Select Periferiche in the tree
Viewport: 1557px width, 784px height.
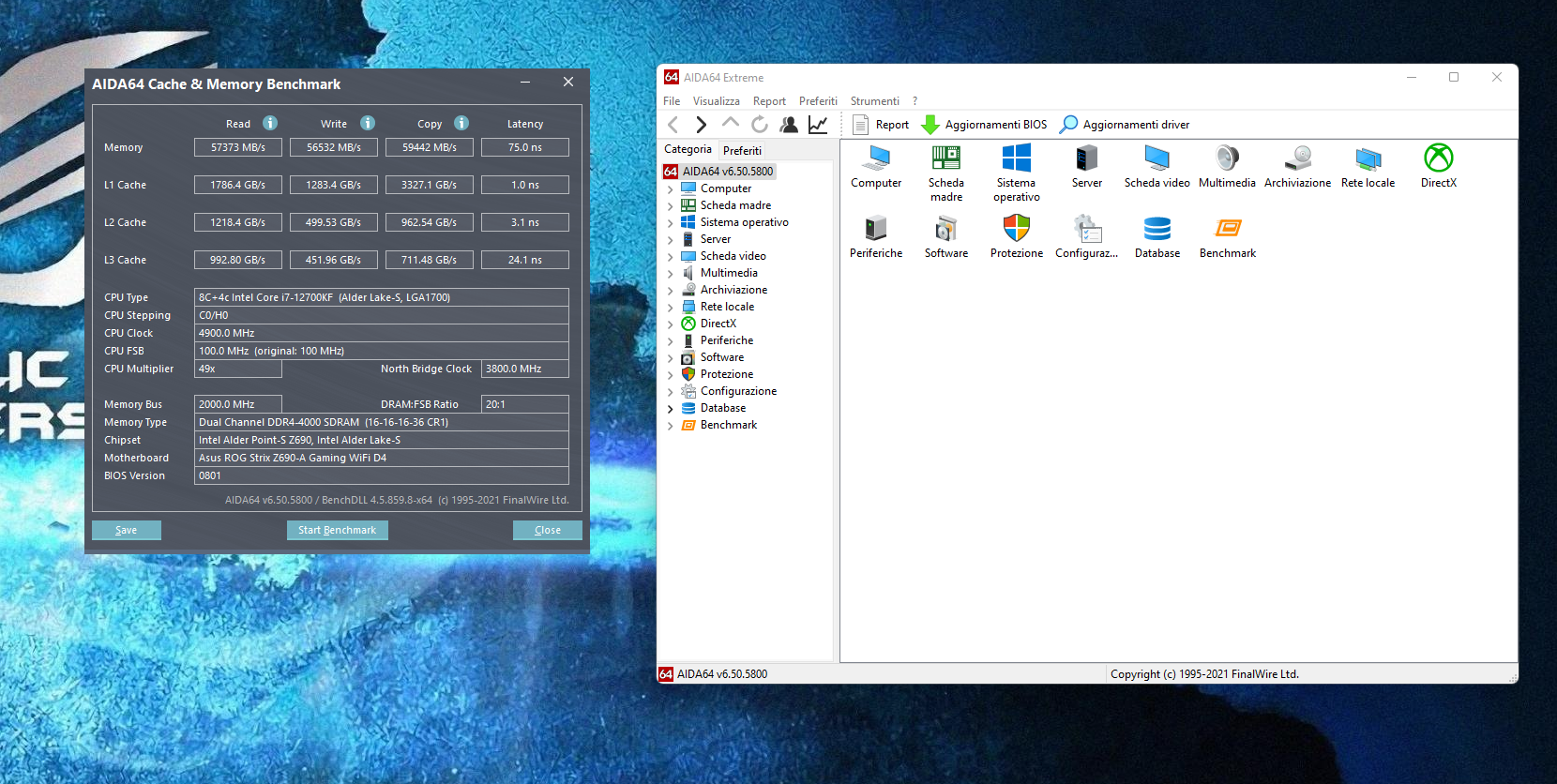pos(726,340)
